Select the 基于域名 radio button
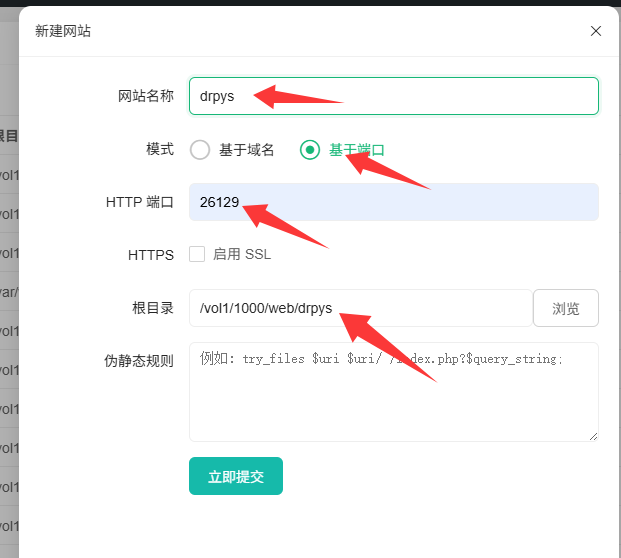The image size is (621, 558). click(200, 150)
